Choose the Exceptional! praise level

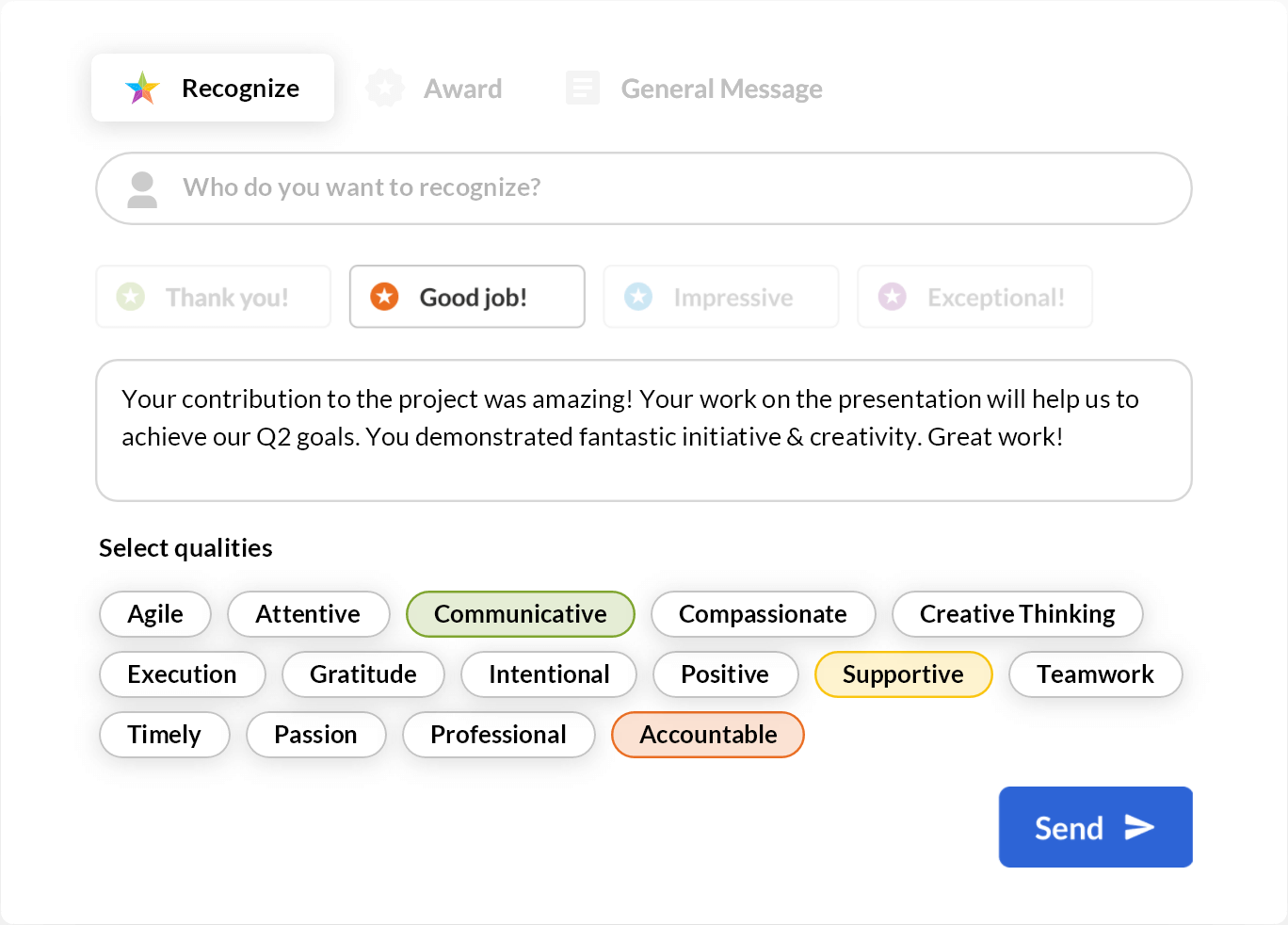[974, 297]
